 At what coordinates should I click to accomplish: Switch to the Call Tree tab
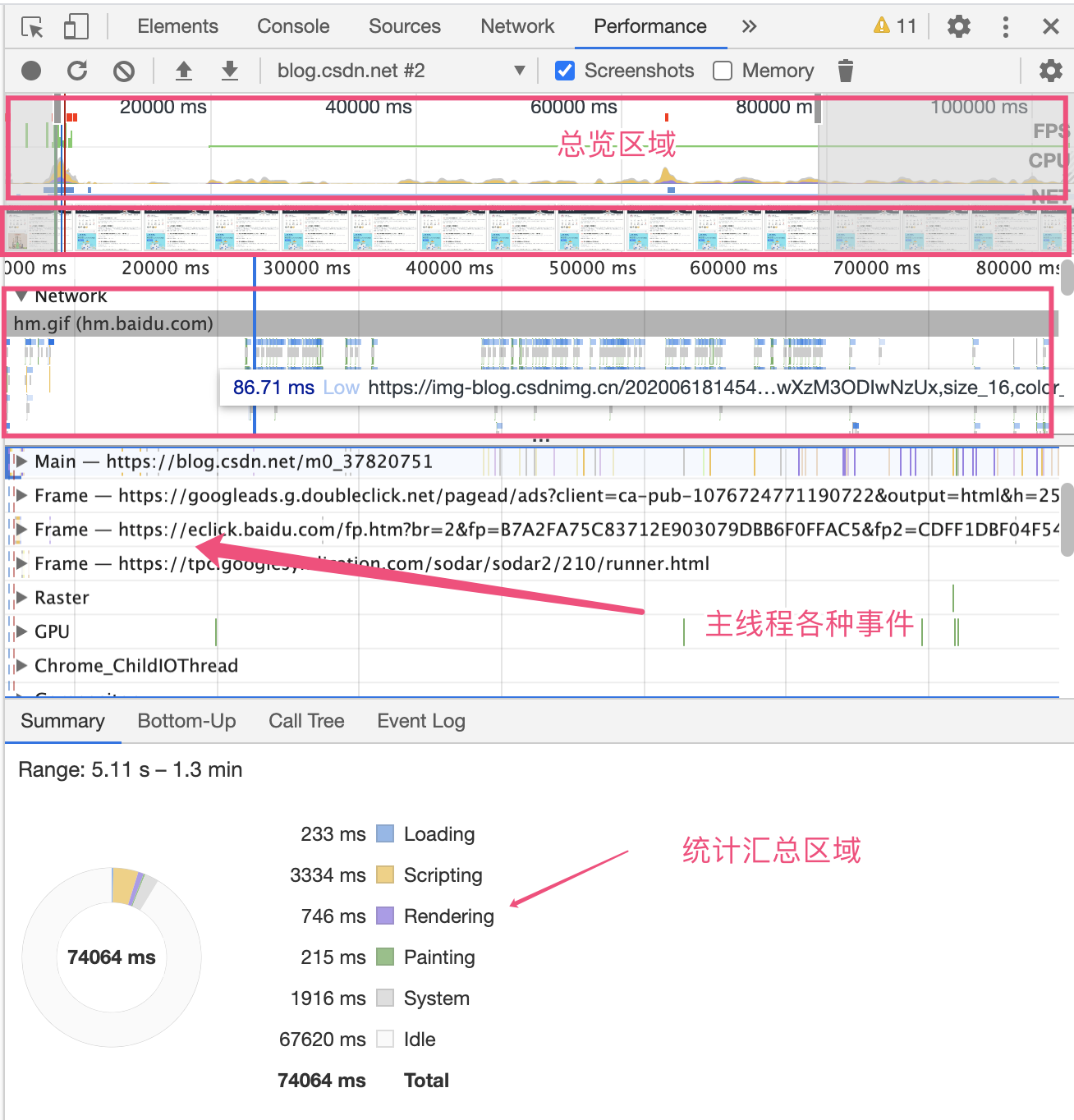point(306,720)
